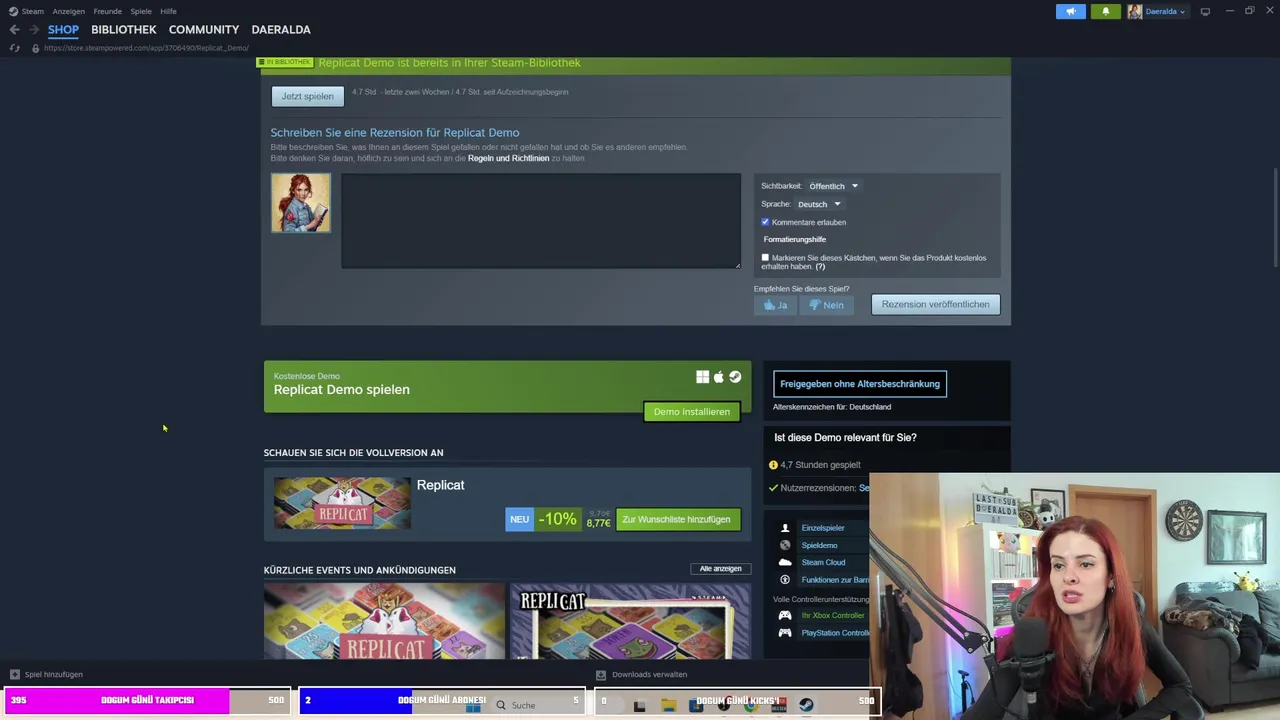Click the Windows platform icon on demo banner
The height and width of the screenshot is (720, 1280).
pos(702,377)
